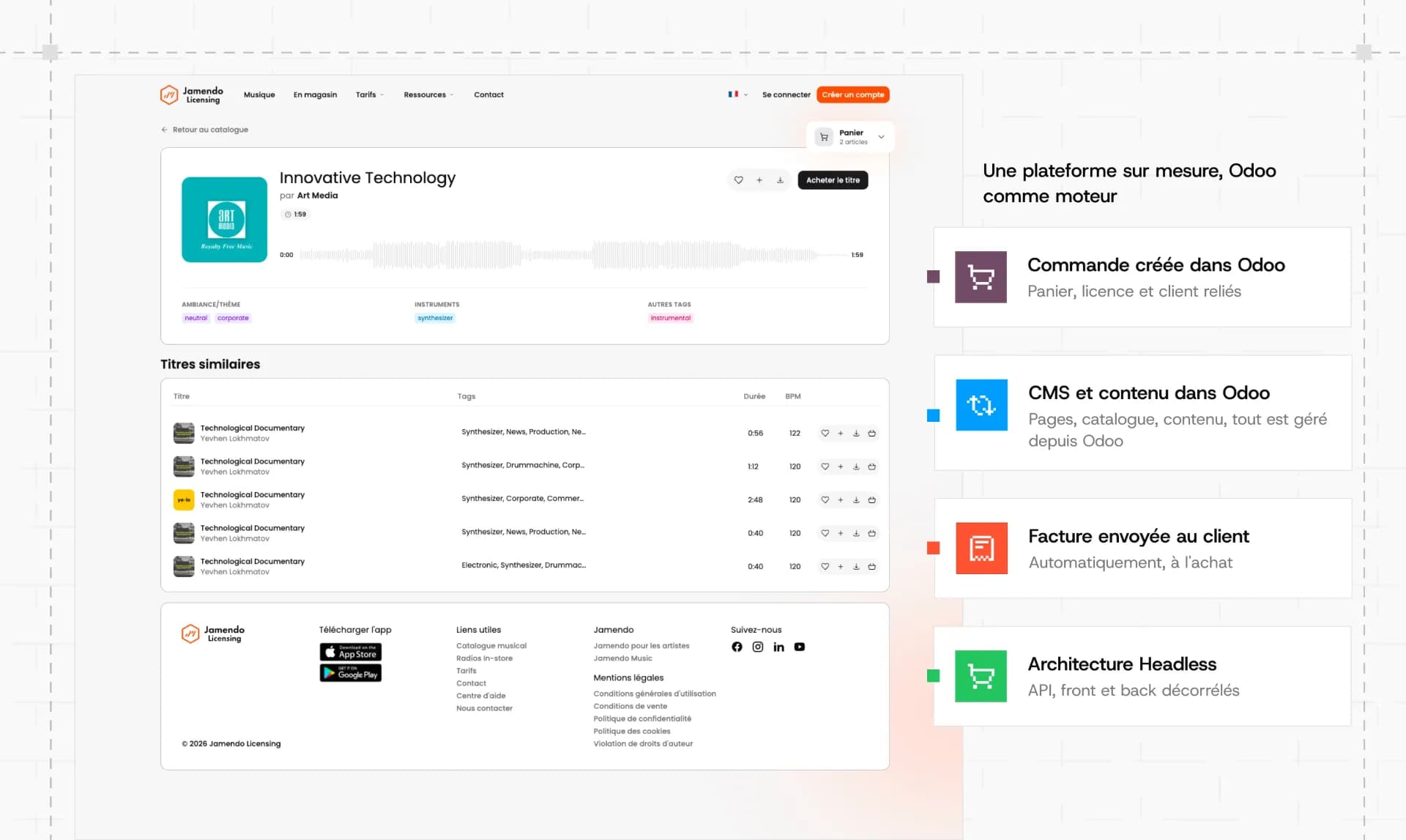Screen dimensions: 1406x840
Task: Open the French flag language selector
Action: coord(737,94)
